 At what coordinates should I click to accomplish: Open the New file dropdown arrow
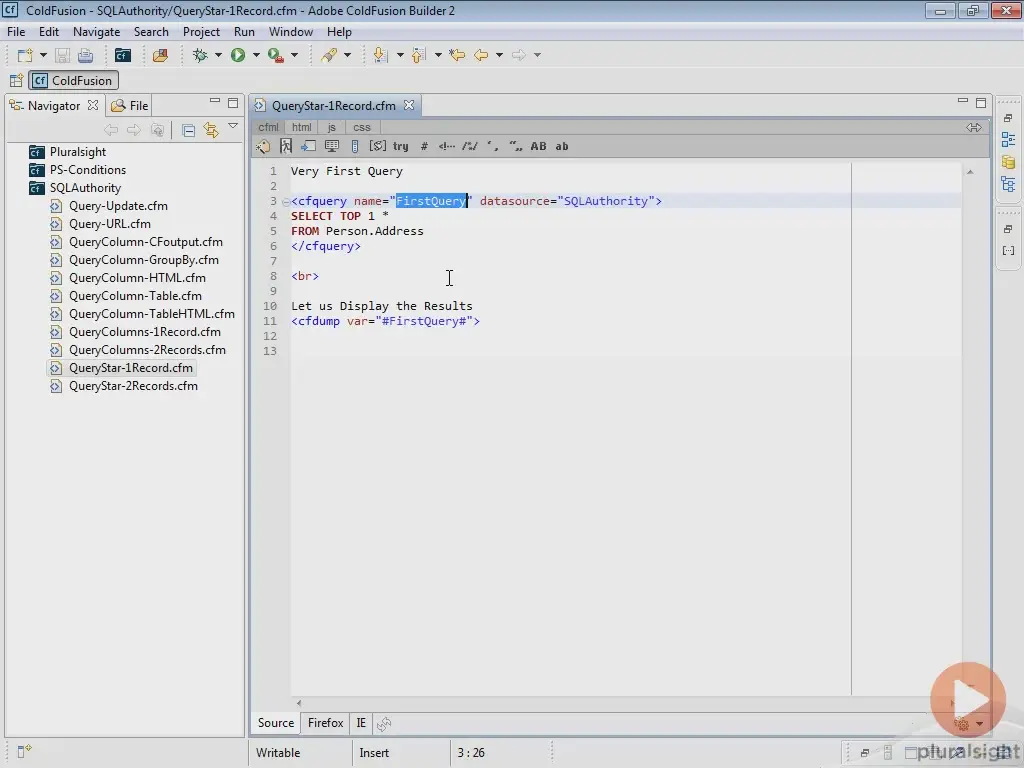(x=43, y=56)
